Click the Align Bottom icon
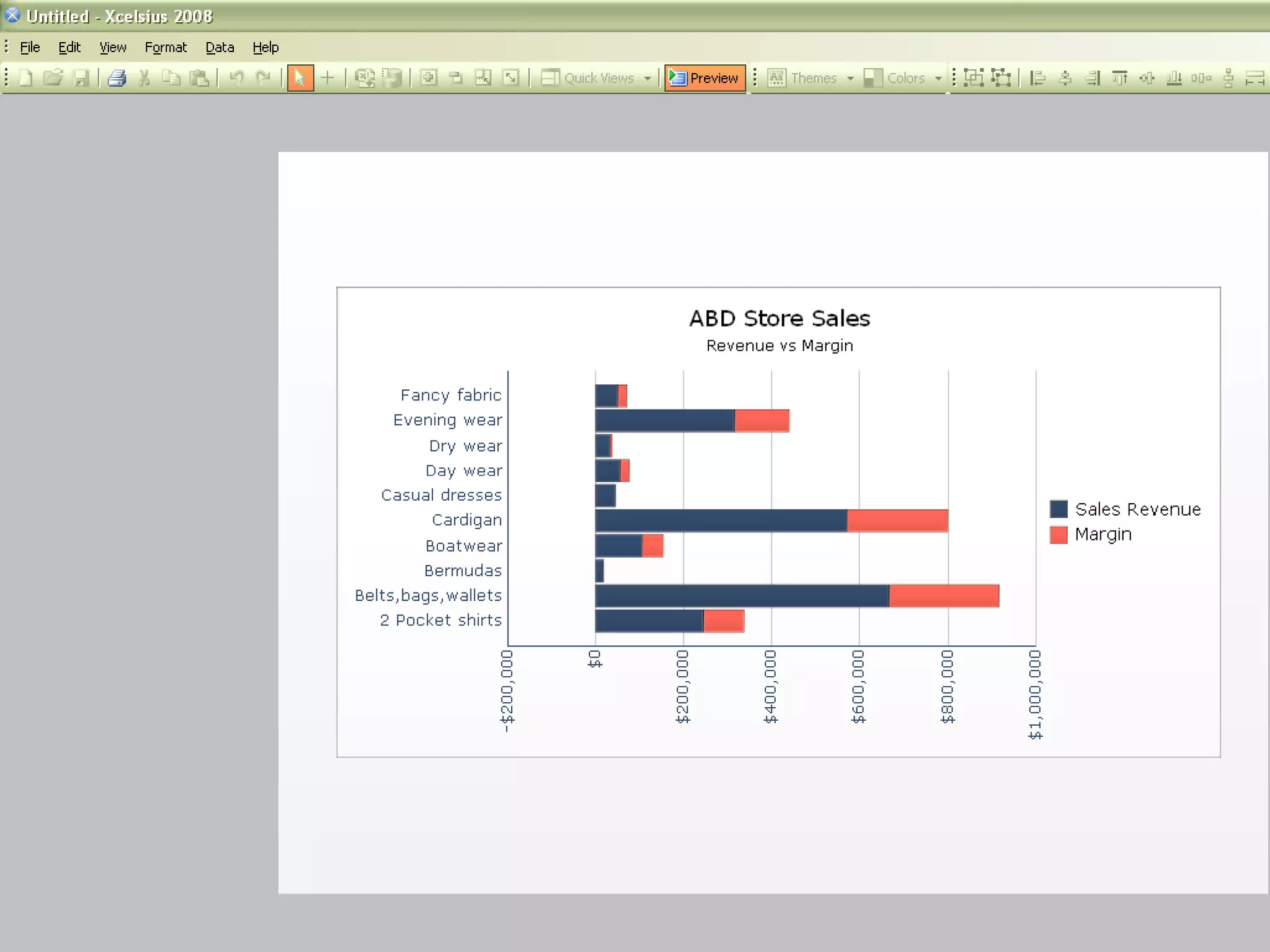This screenshot has width=1270, height=952. [1174, 78]
